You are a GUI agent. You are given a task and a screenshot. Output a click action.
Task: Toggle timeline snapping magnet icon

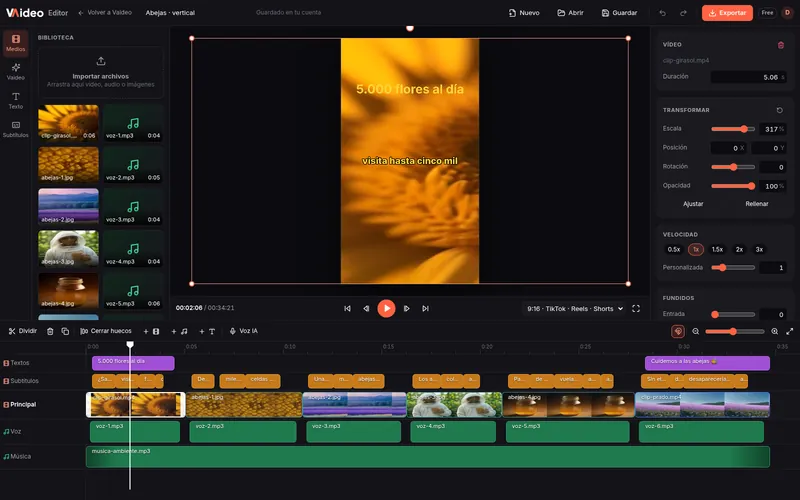[x=678, y=332]
